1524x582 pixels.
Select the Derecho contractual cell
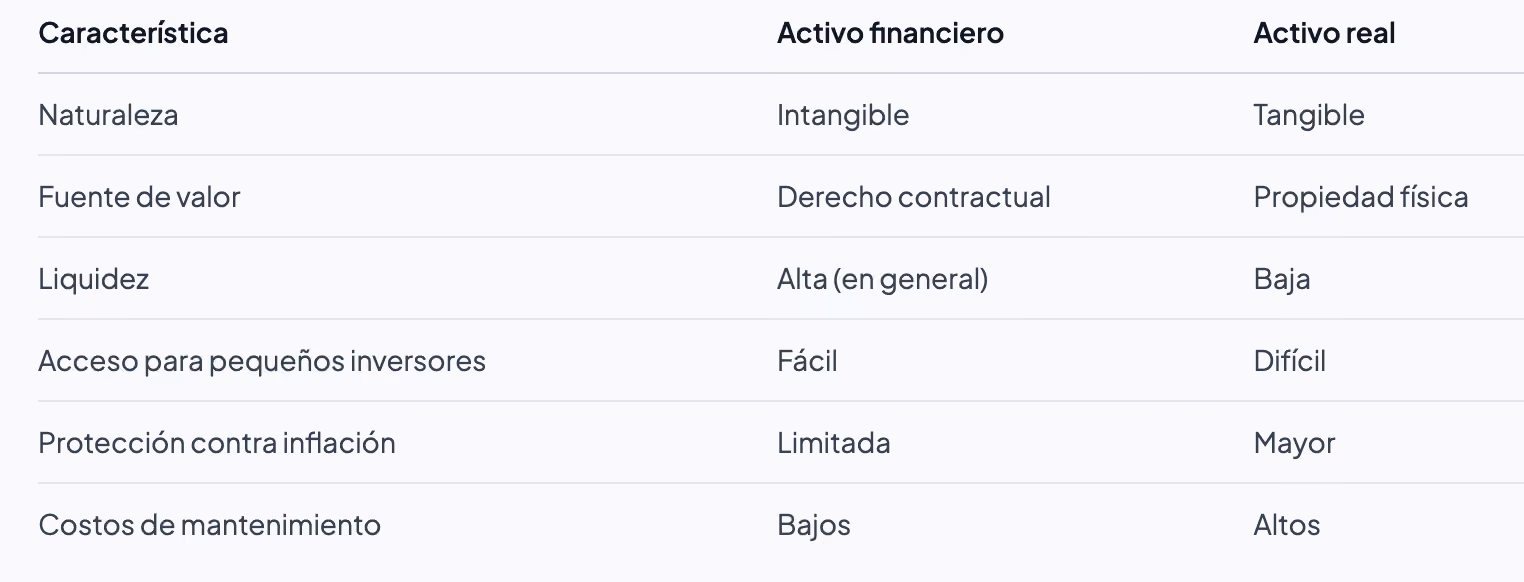coord(914,197)
